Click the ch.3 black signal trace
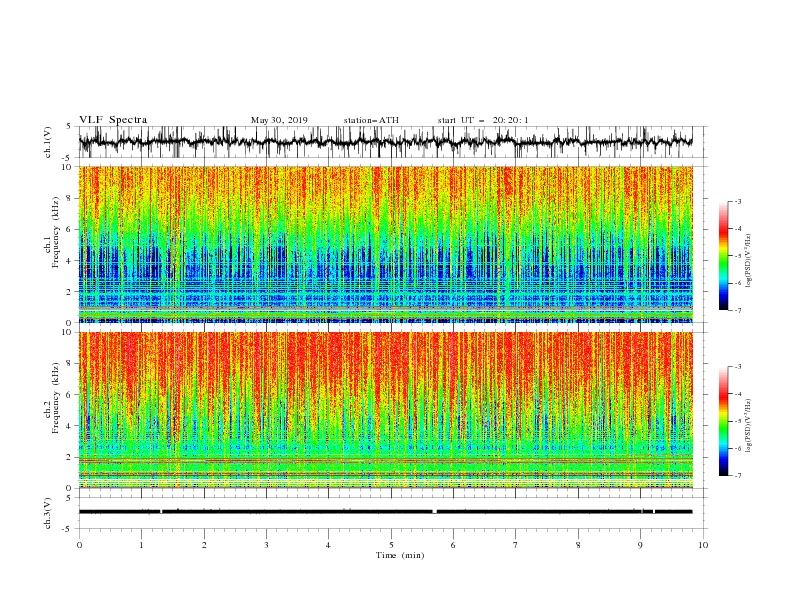Image resolution: width=792 pixels, height=612 pixels. click(385, 512)
